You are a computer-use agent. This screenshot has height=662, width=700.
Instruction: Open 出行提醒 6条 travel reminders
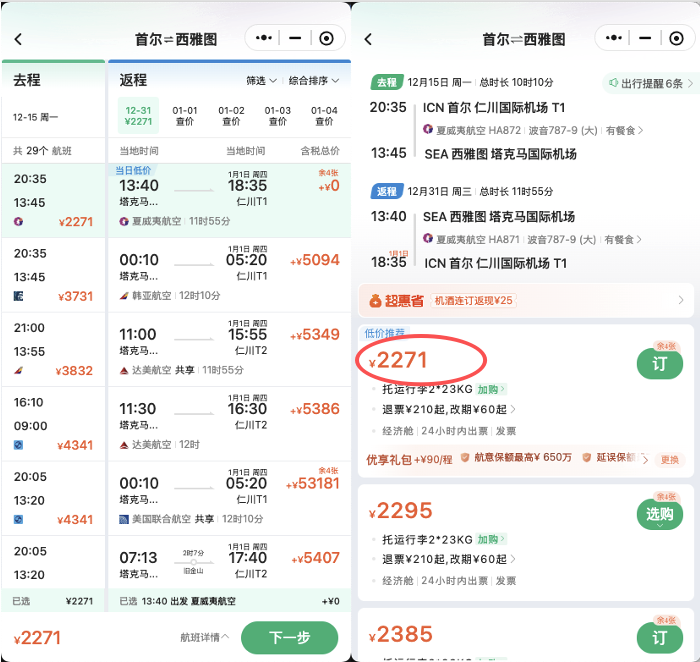pos(651,83)
